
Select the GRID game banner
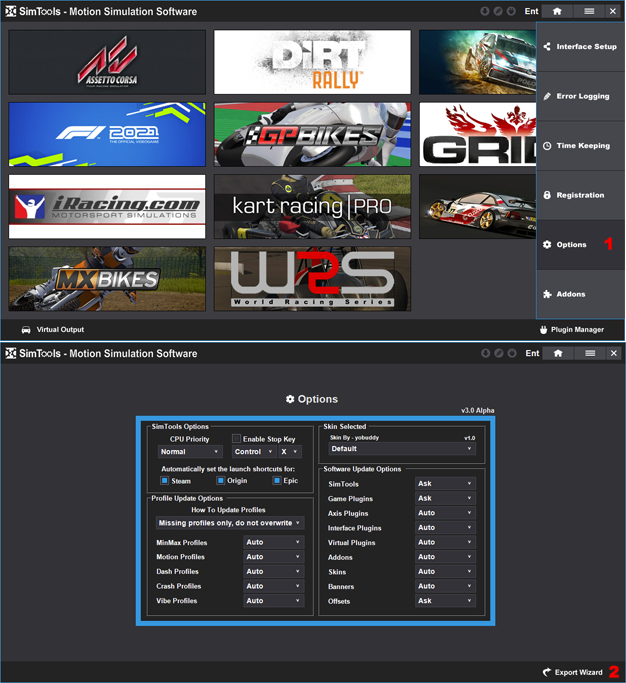[x=477, y=135]
